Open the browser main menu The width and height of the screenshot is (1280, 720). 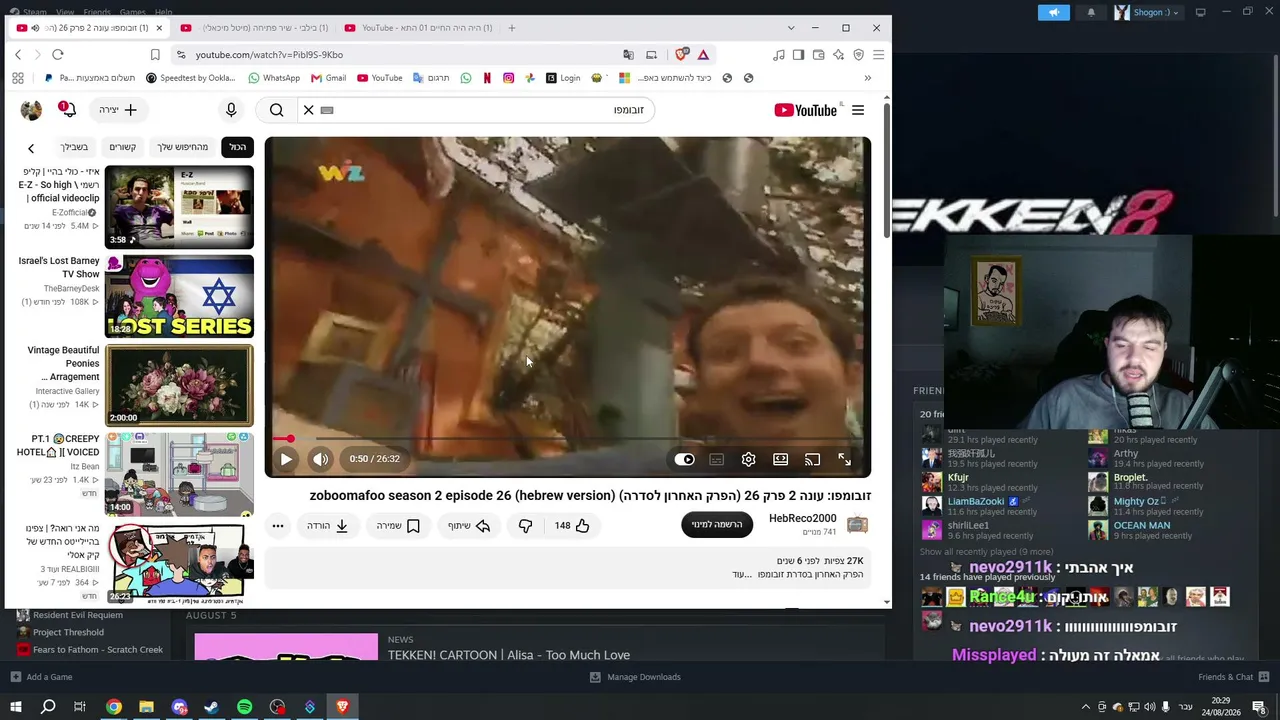point(878,55)
